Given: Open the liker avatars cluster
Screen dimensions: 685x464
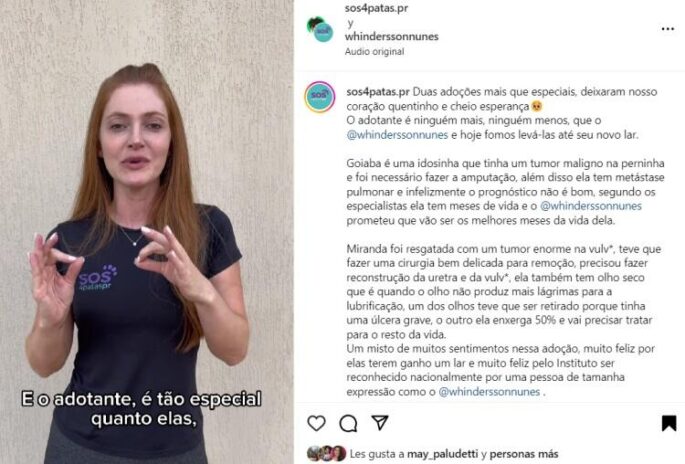Looking at the screenshot, I should pos(326,454).
